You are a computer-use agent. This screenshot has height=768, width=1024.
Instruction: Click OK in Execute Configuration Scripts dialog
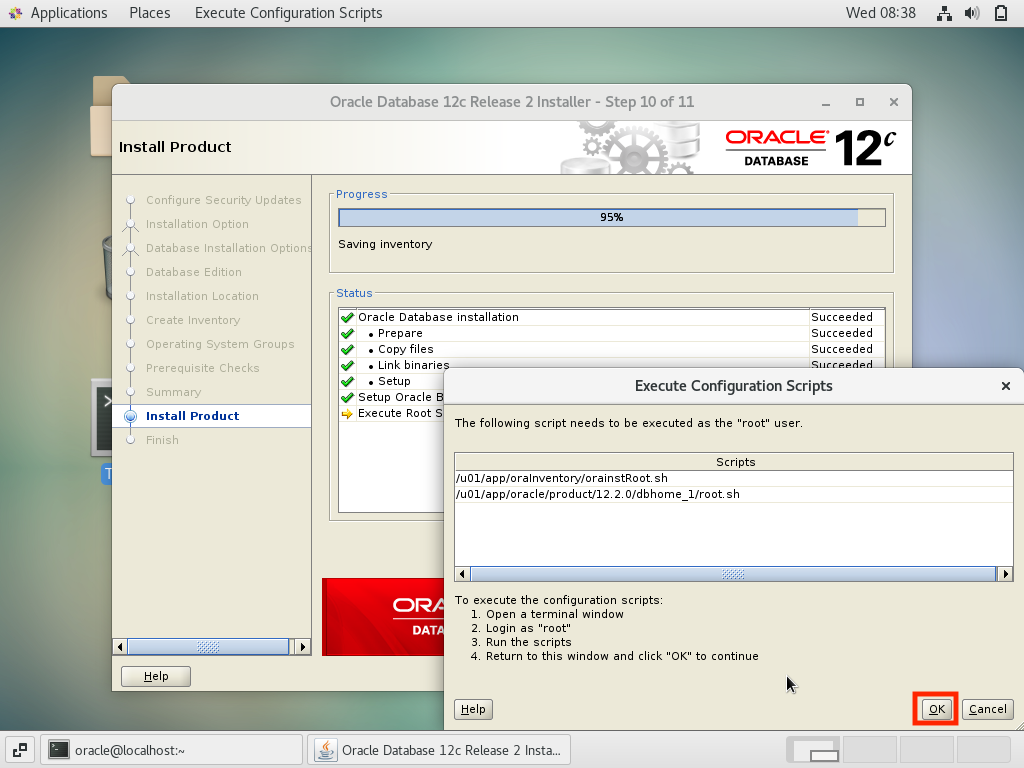[936, 709]
